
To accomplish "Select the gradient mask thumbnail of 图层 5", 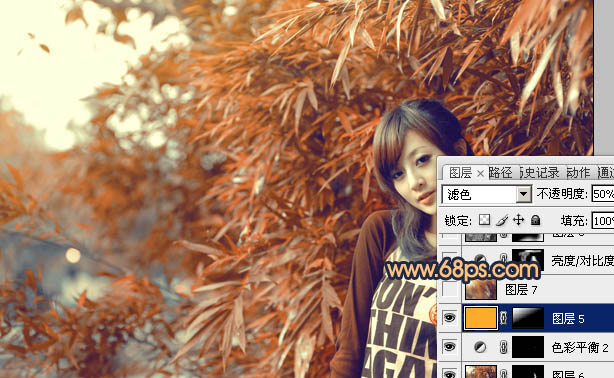I will pyautogui.click(x=528, y=318).
